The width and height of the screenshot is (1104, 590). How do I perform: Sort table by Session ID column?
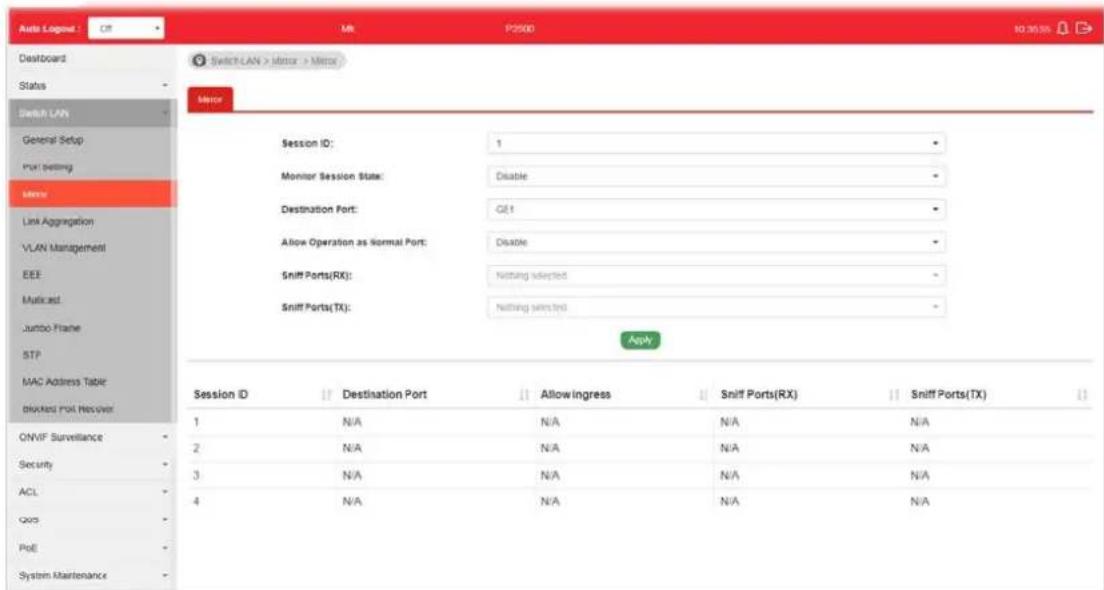[327, 395]
